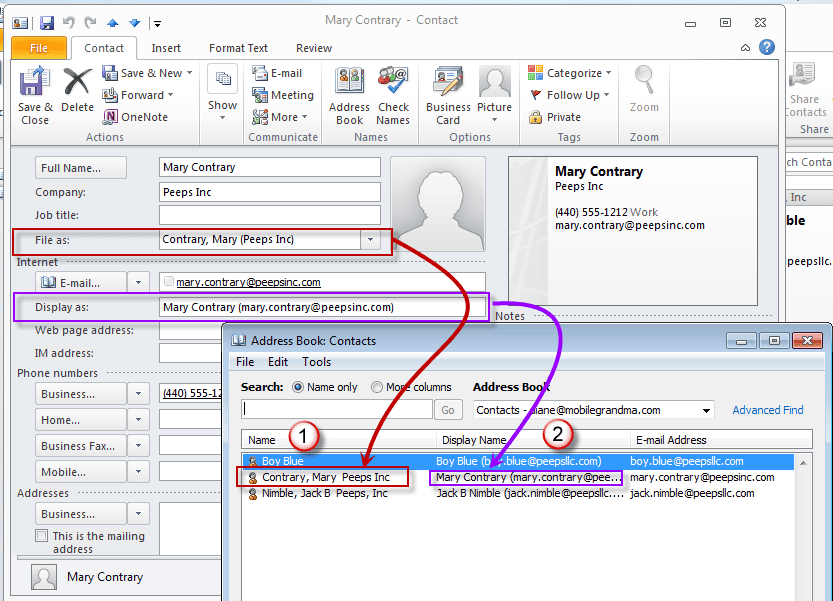Switch to the Review tab
Image resolution: width=833 pixels, height=601 pixels.
314,48
